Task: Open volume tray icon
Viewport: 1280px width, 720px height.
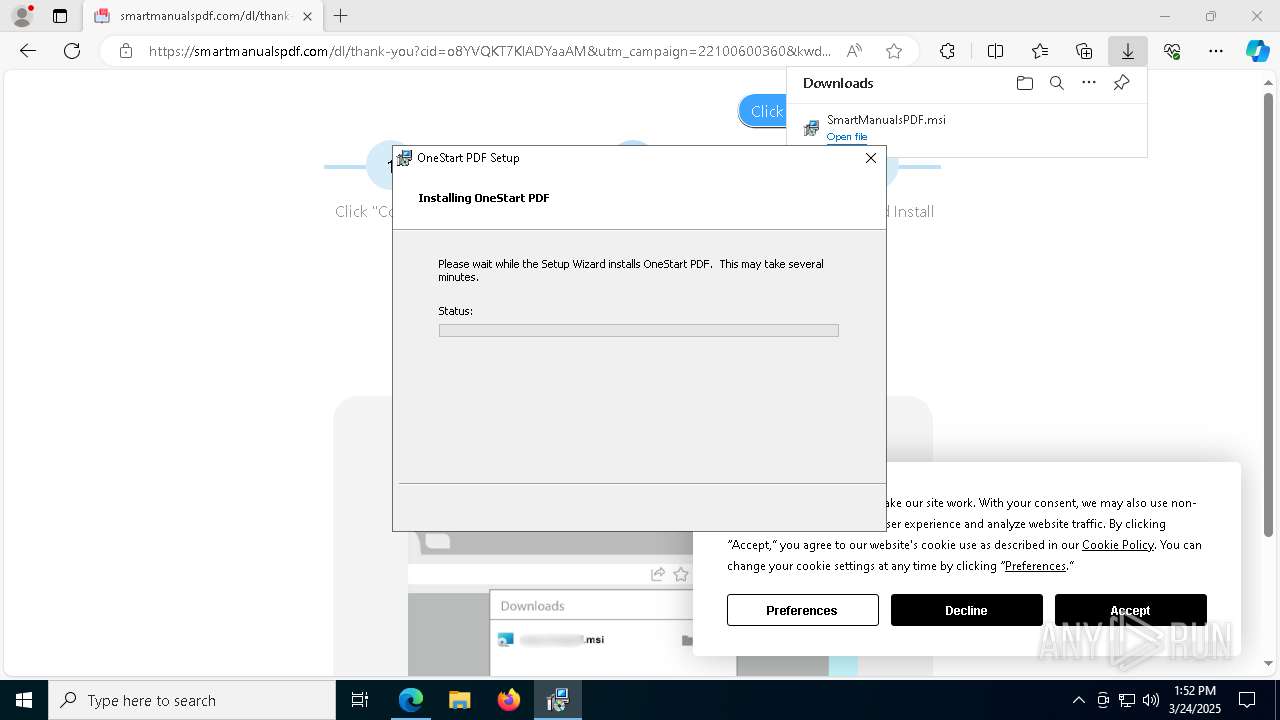Action: 1151,700
